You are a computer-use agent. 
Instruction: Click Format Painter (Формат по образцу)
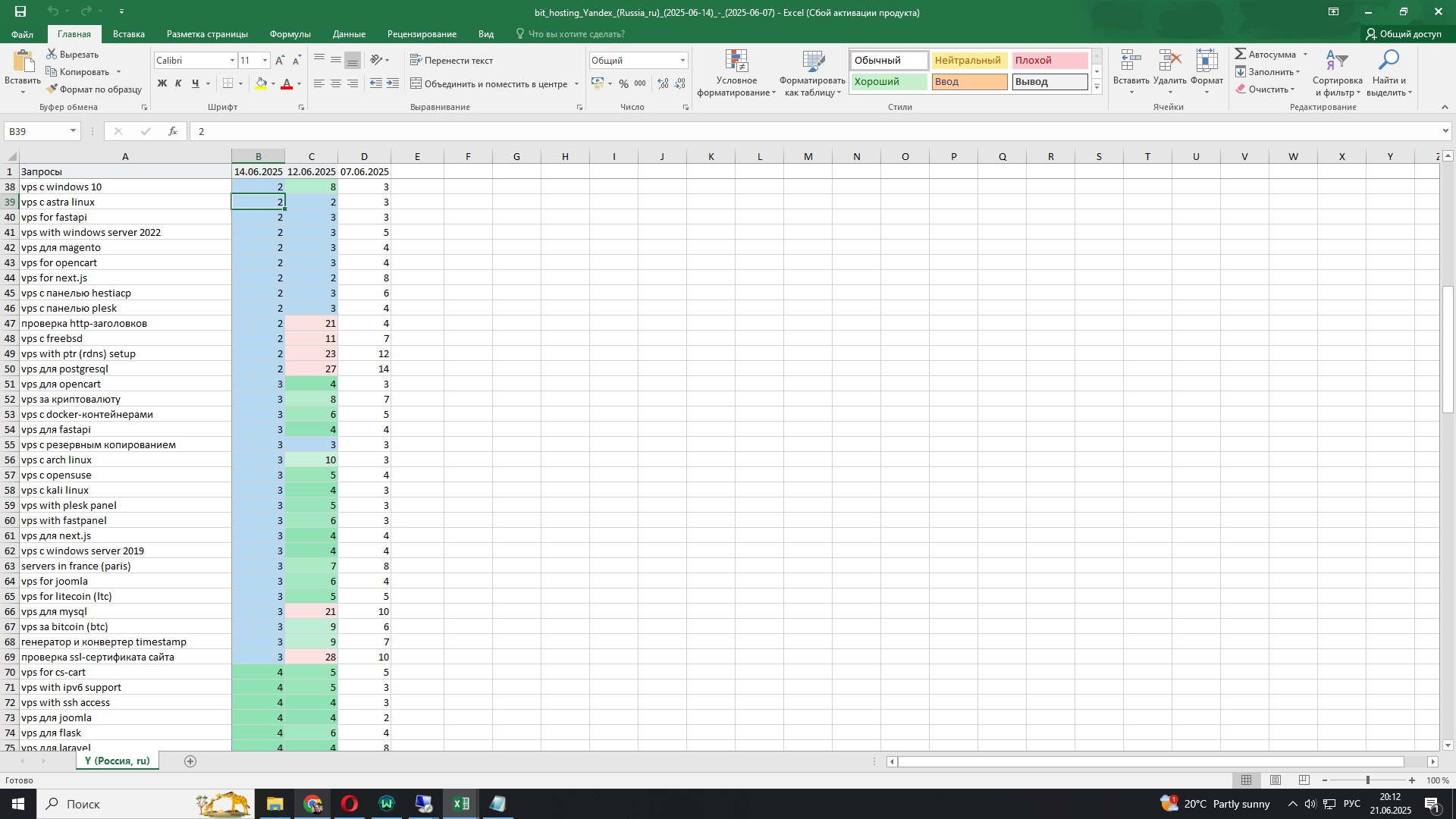(94, 89)
